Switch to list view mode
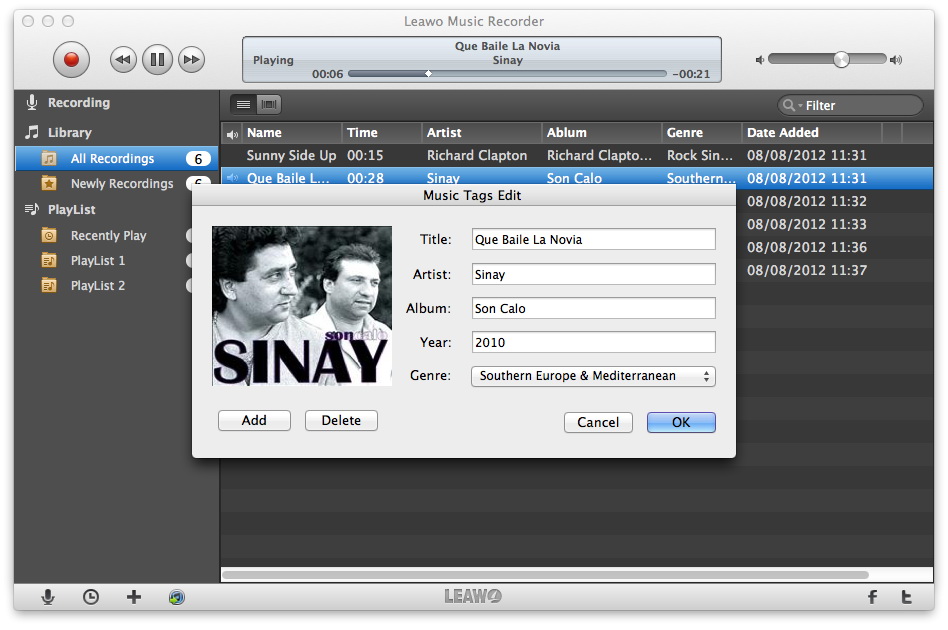Image resolution: width=948 pixels, height=630 pixels. coord(244,105)
